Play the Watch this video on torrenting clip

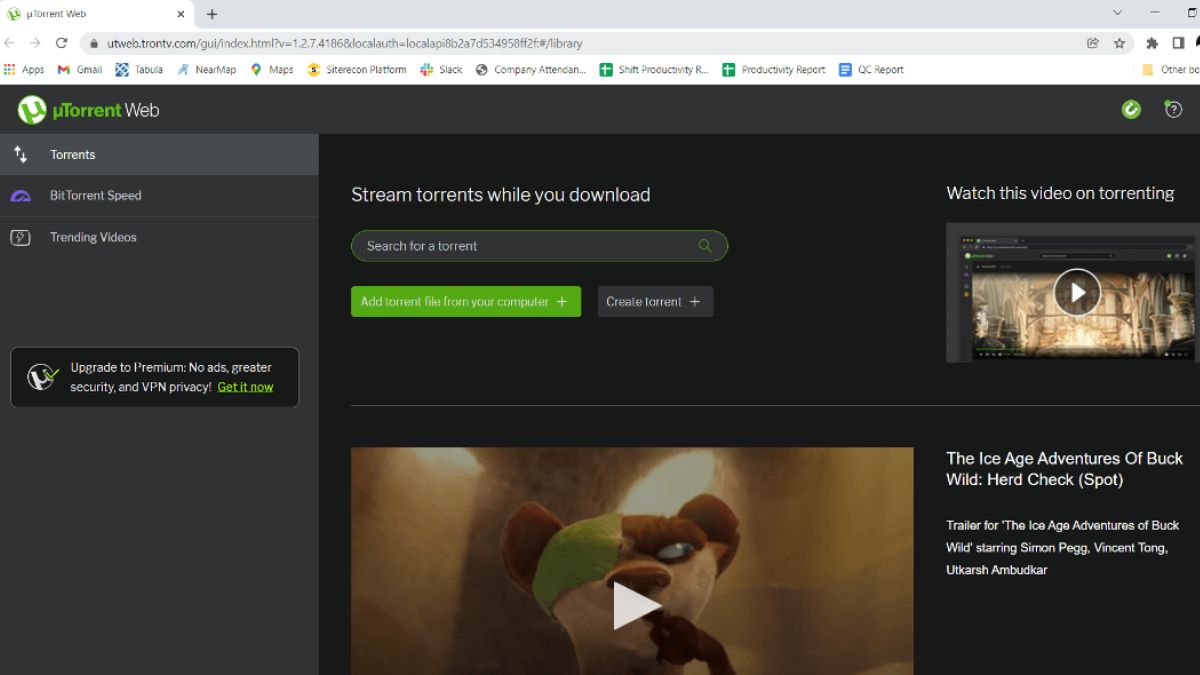click(1077, 292)
